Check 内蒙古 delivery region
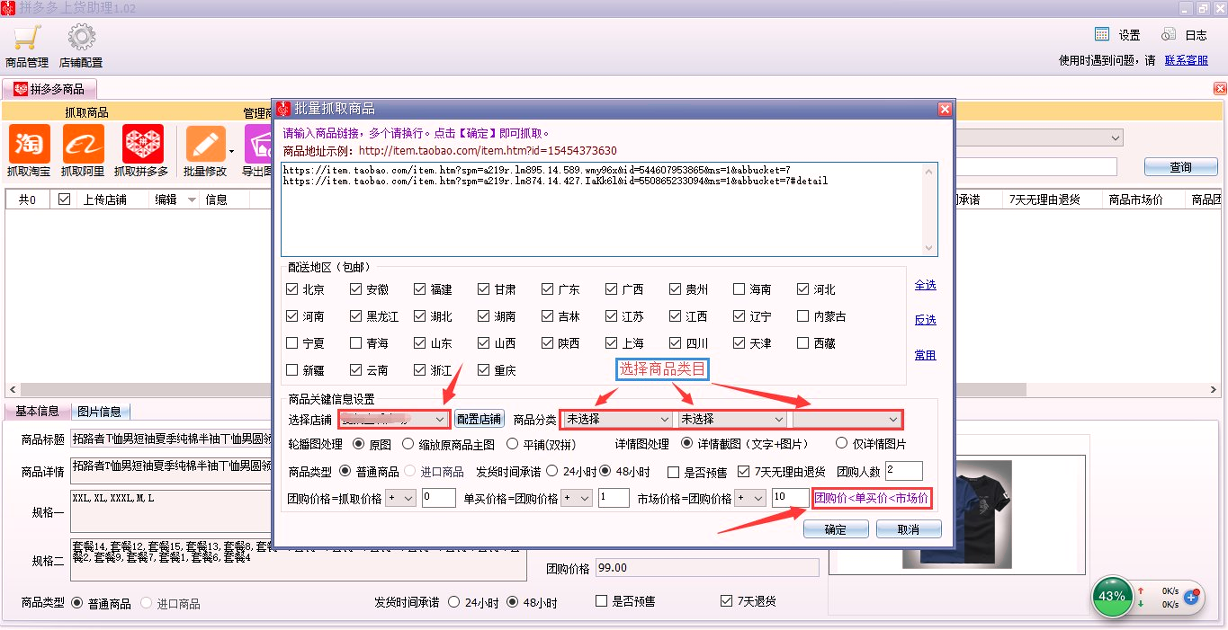 coord(803,317)
